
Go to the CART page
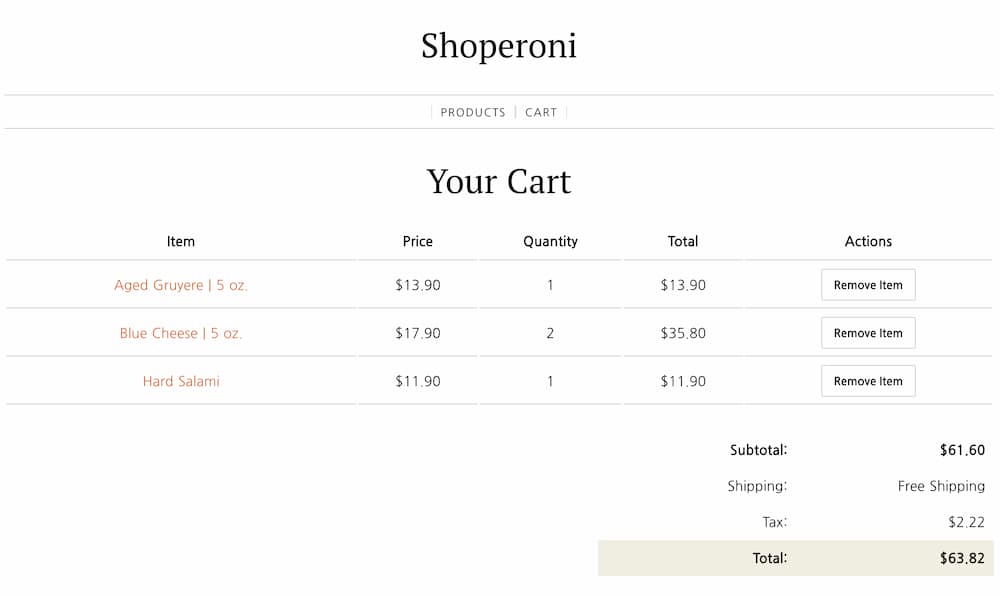click(x=541, y=112)
